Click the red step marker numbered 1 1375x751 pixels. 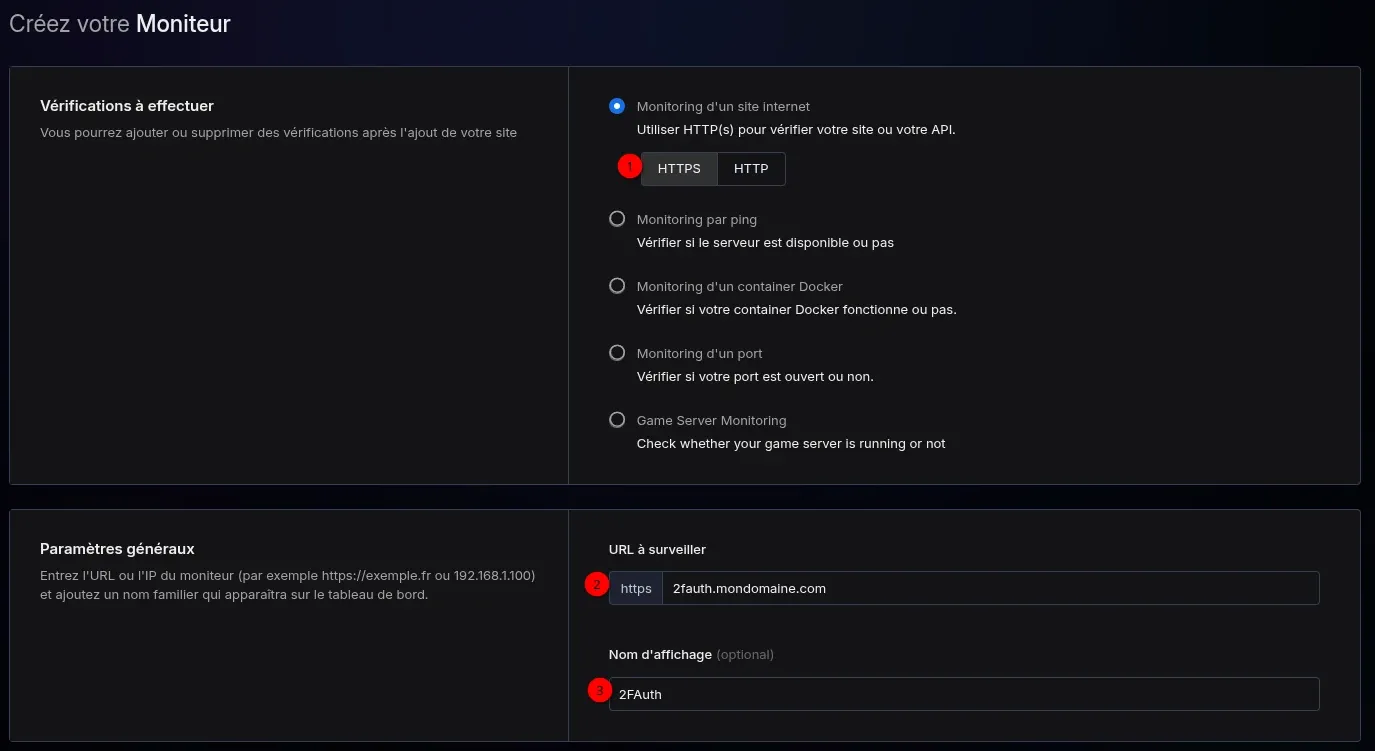629,167
